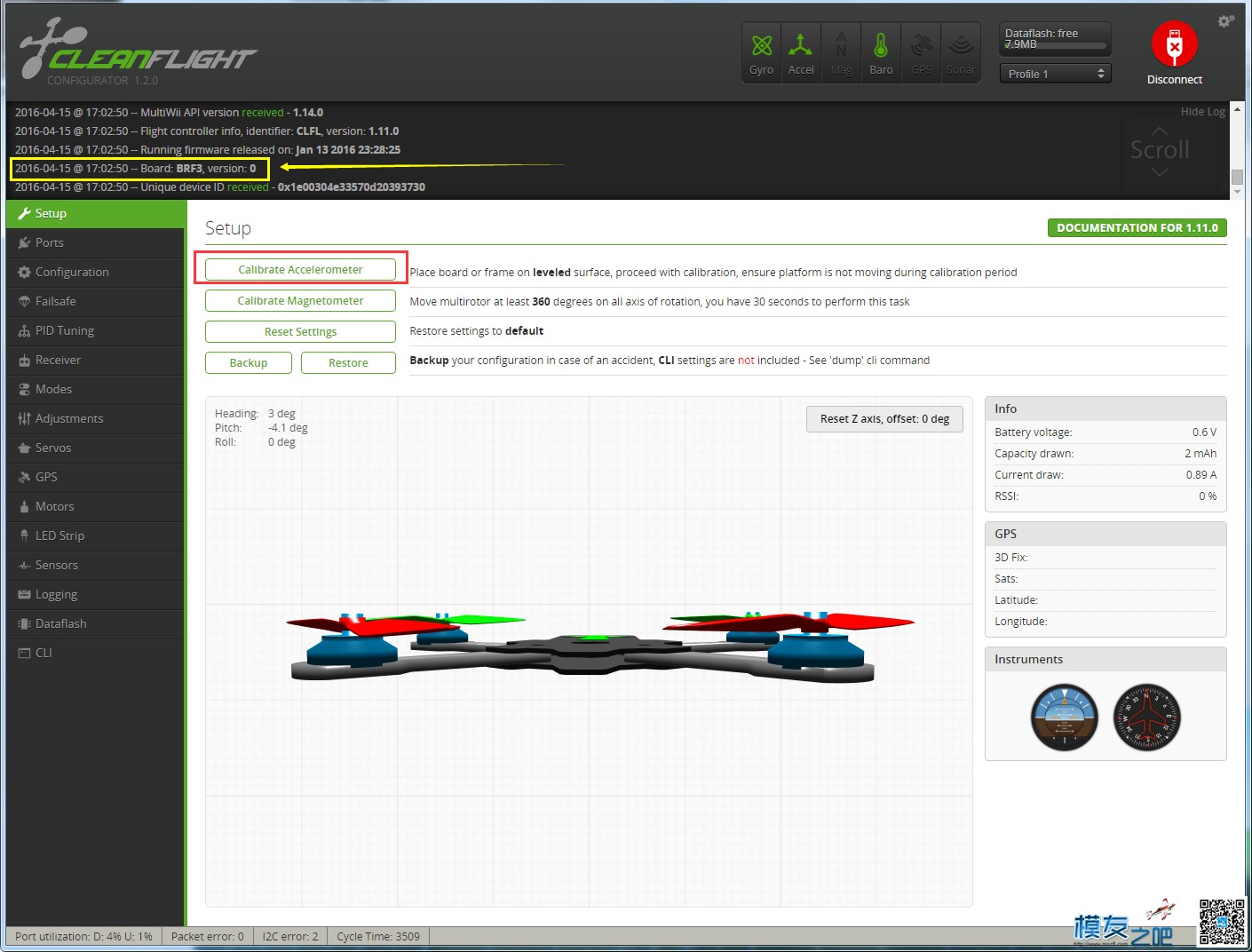Open the LED Strip tab
The height and width of the screenshot is (952, 1252).
(95, 535)
